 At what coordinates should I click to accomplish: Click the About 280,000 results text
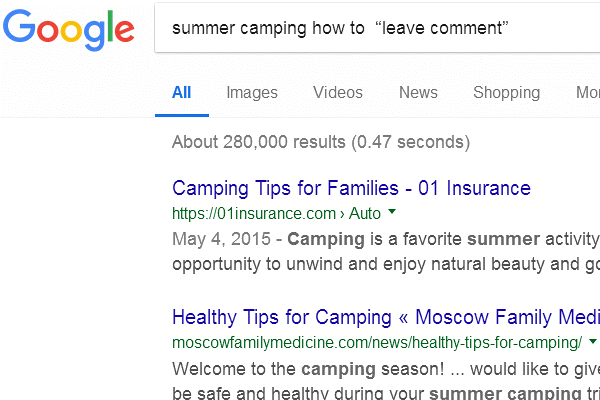tap(320, 141)
